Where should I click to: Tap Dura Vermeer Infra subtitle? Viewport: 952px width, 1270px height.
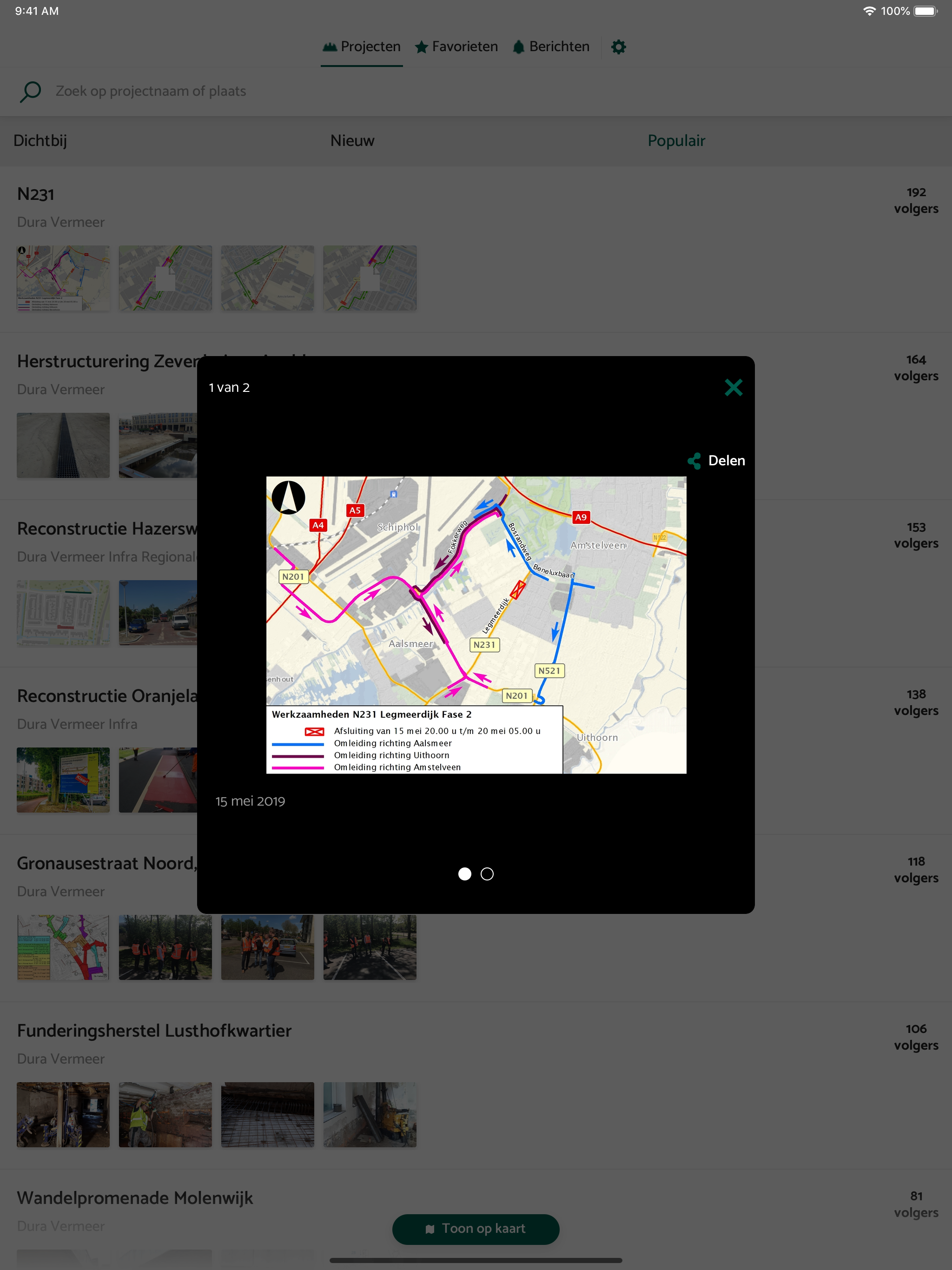tap(77, 725)
